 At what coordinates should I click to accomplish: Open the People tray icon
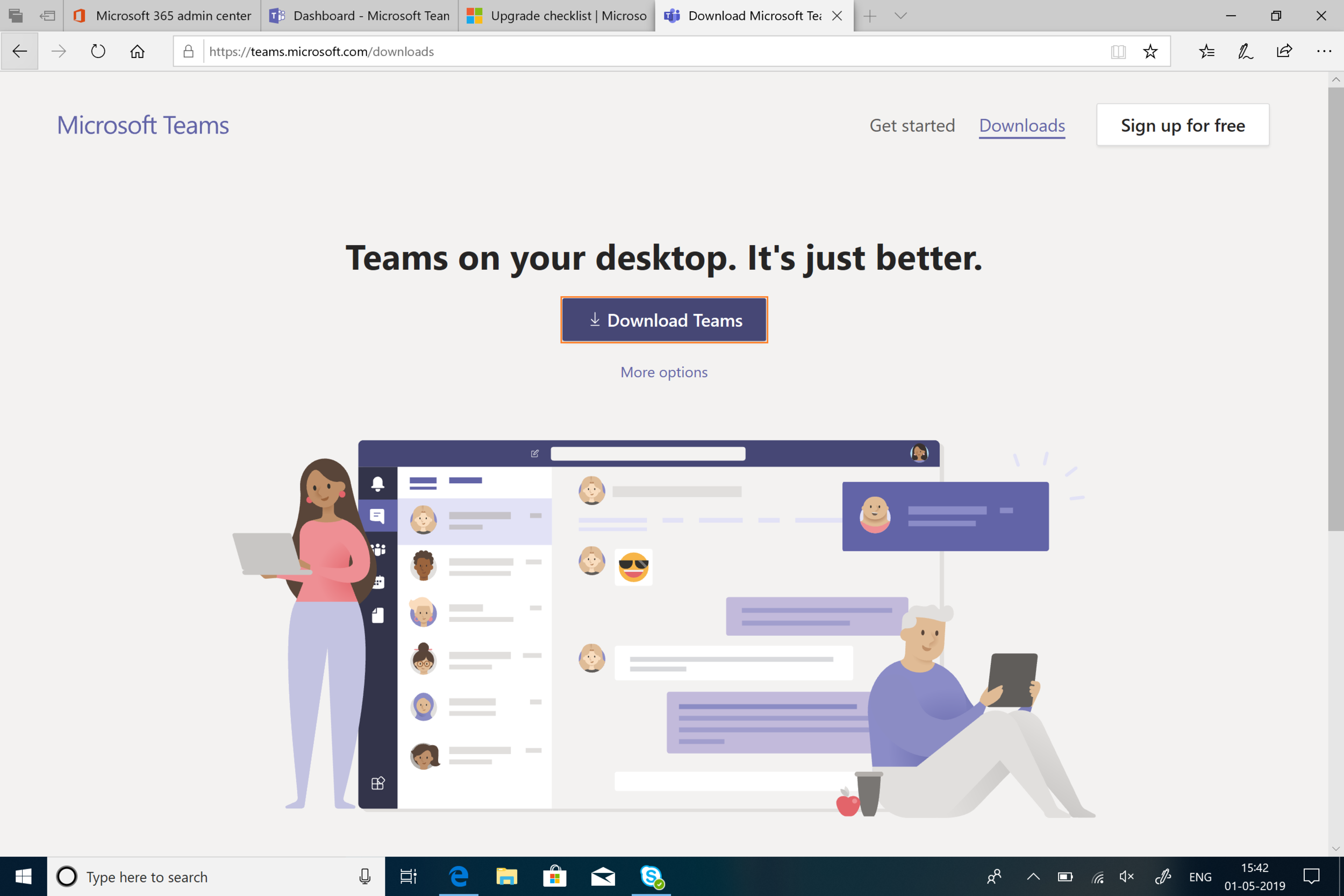[x=994, y=877]
